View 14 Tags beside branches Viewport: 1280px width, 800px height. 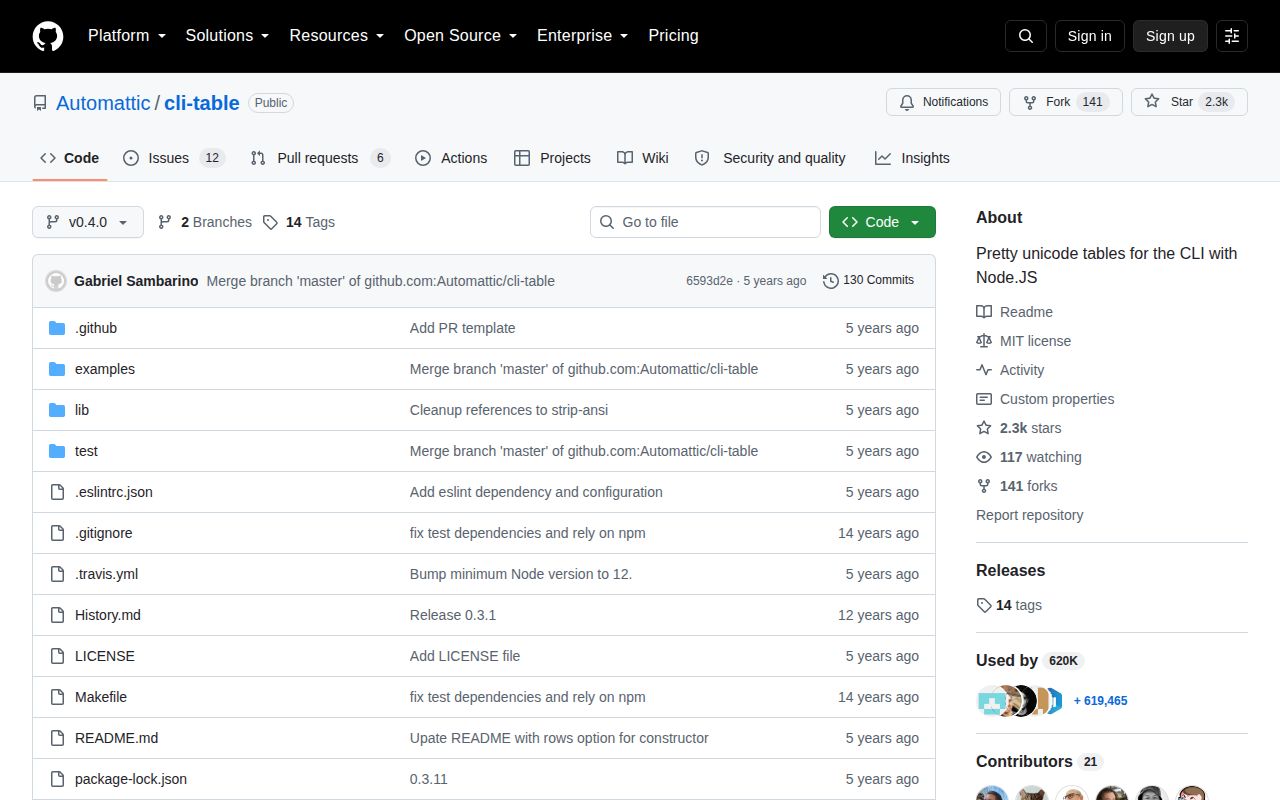click(299, 222)
